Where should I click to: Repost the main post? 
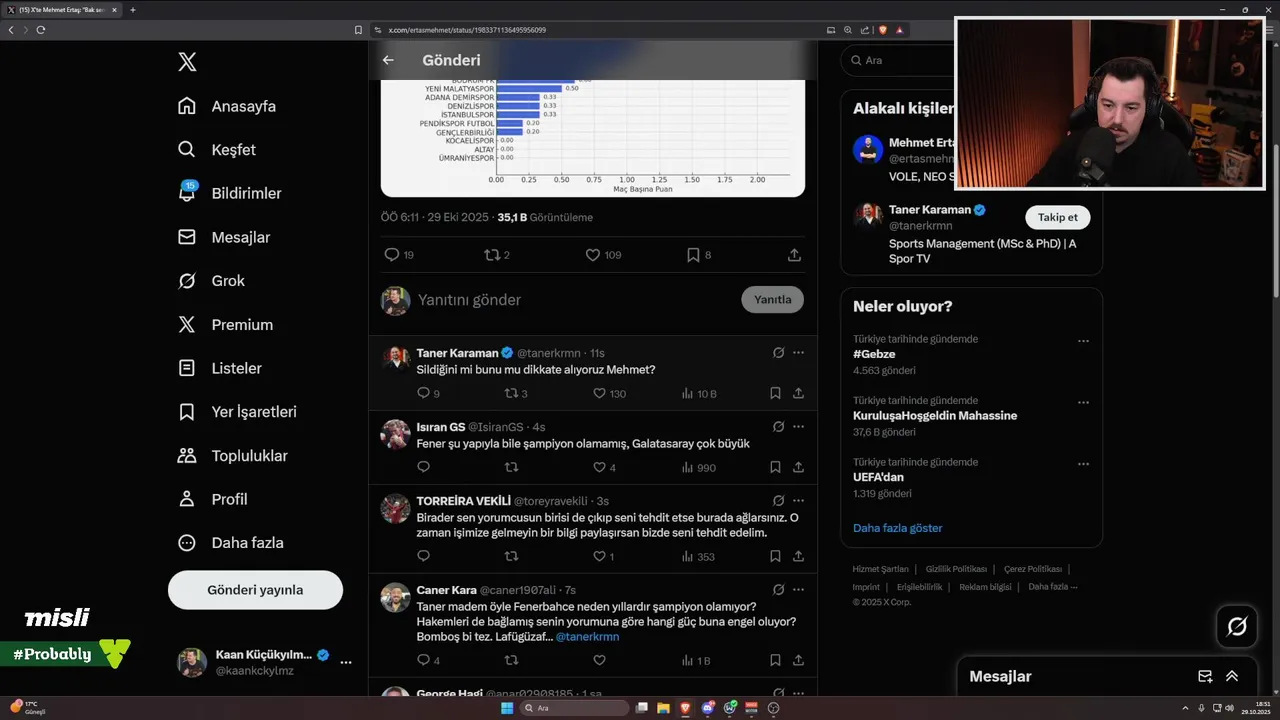pyautogui.click(x=492, y=255)
